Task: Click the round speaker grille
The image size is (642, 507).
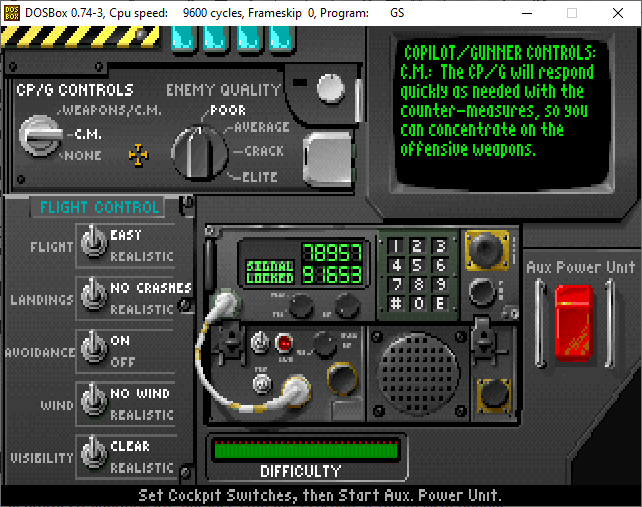Action: [418, 374]
